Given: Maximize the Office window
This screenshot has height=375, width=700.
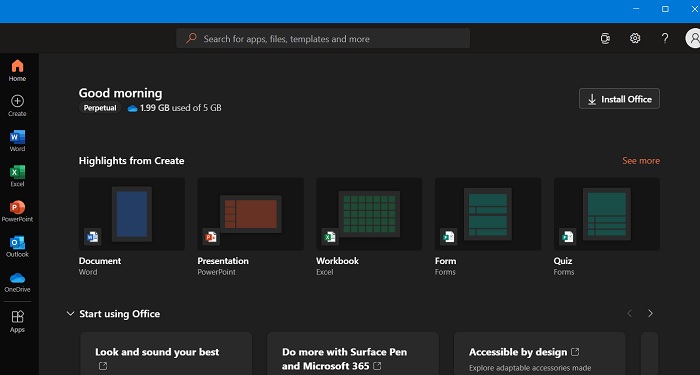Looking at the screenshot, I should 665,9.
